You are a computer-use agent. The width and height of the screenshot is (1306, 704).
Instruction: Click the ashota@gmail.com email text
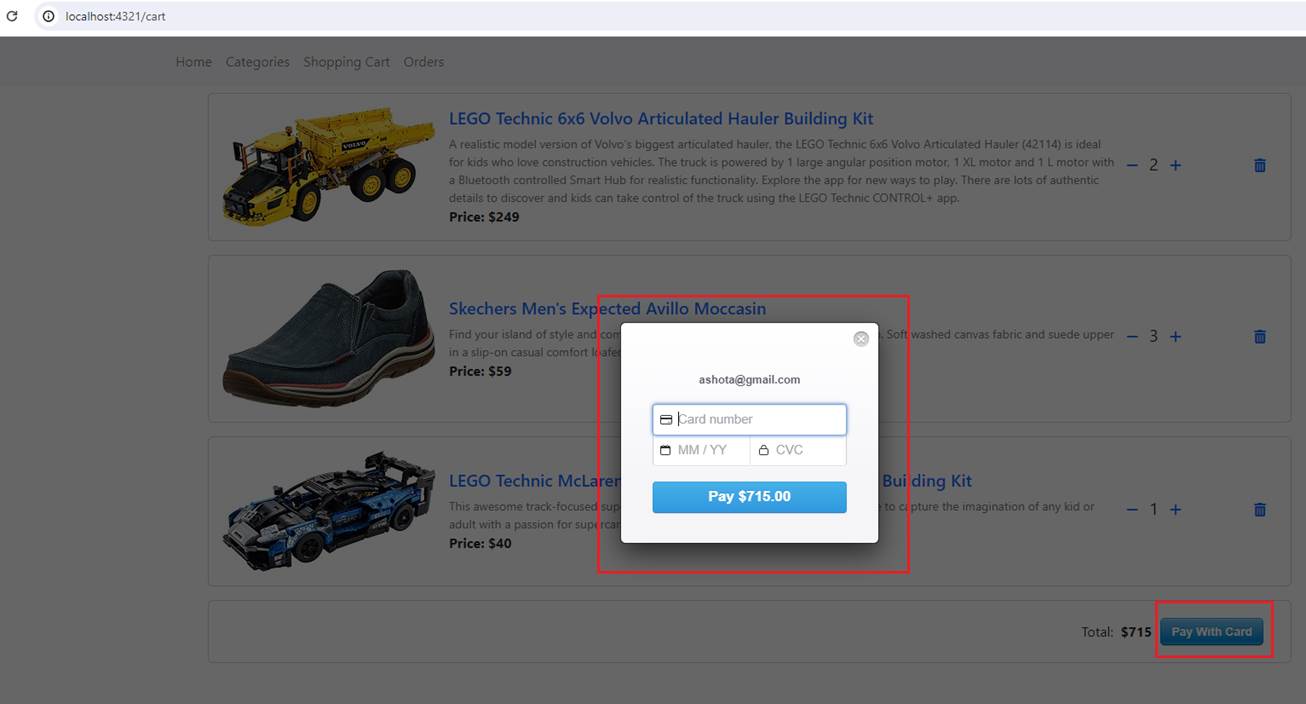coord(749,380)
